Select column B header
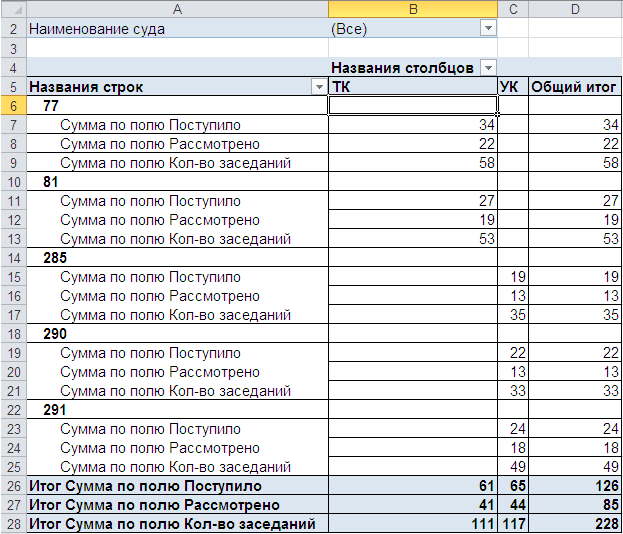Image resolution: width=623 pixels, height=534 pixels. point(413,9)
